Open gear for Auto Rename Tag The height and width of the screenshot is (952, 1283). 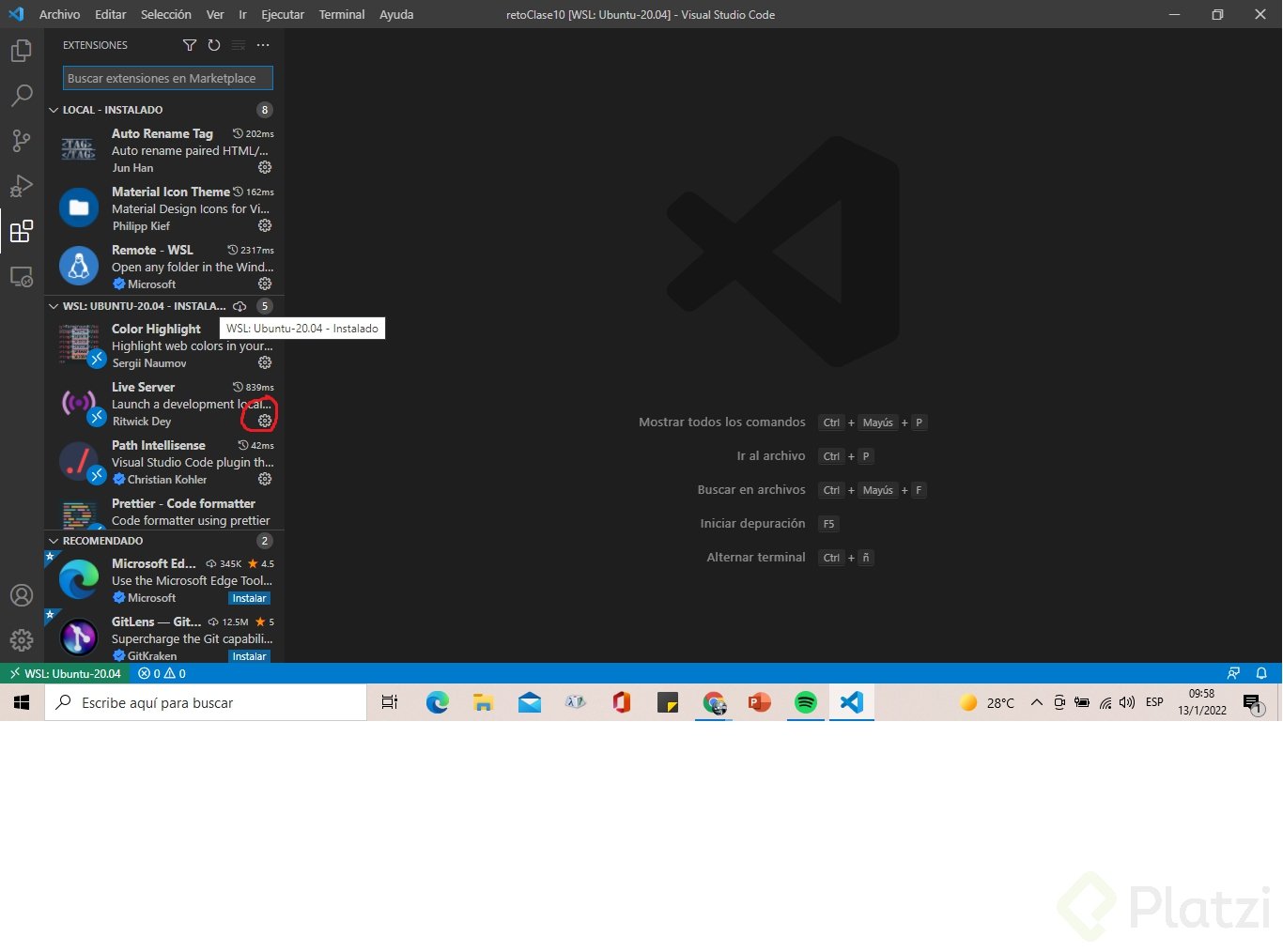265,167
